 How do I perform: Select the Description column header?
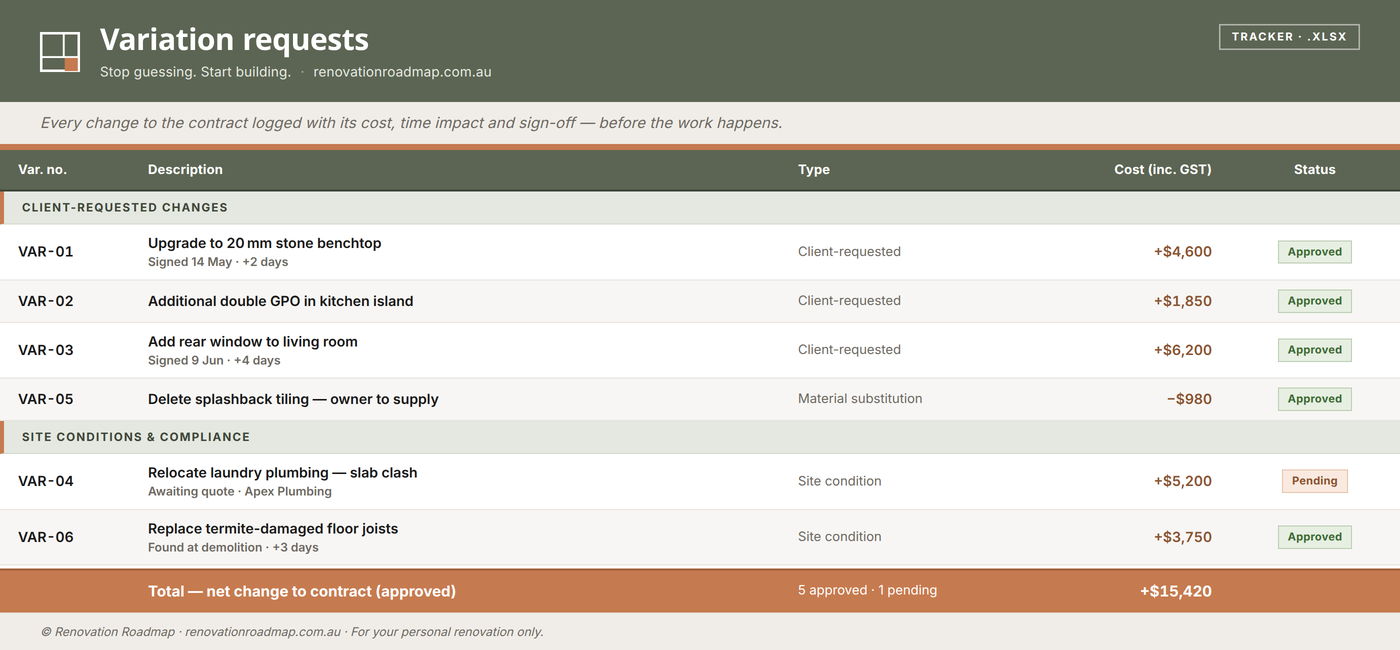click(x=185, y=170)
